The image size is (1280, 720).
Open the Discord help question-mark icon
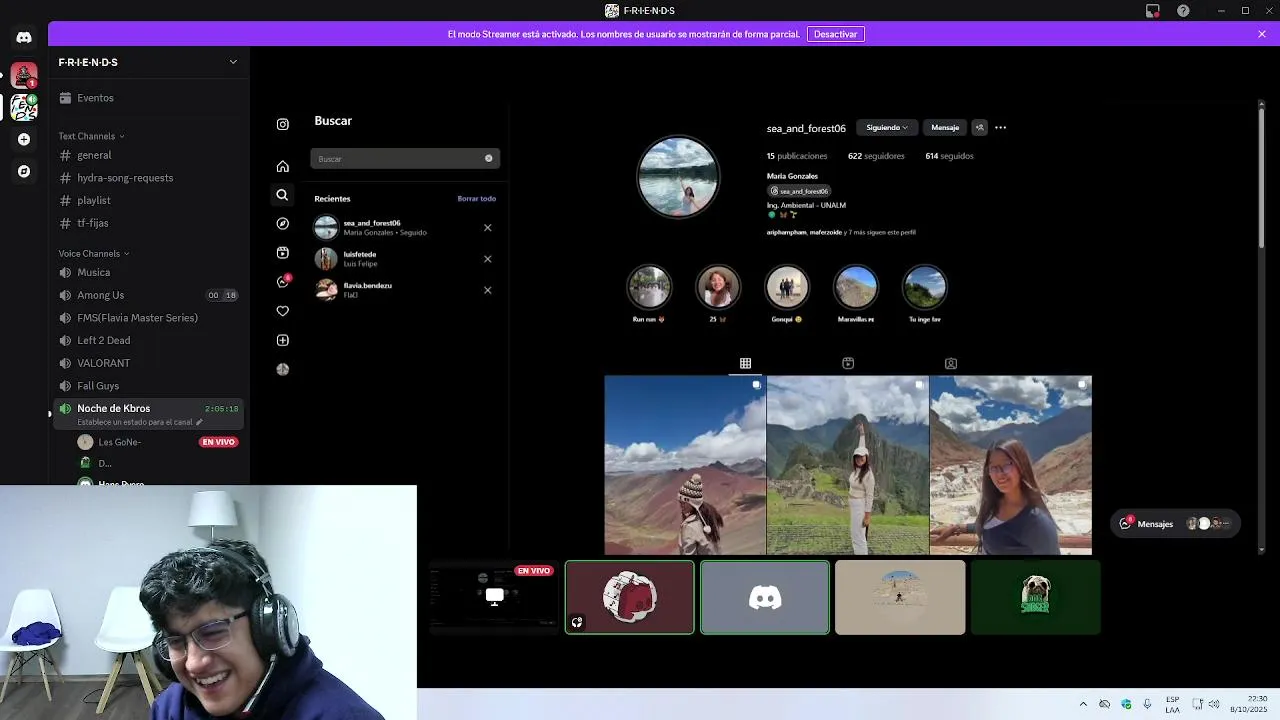pos(1183,10)
